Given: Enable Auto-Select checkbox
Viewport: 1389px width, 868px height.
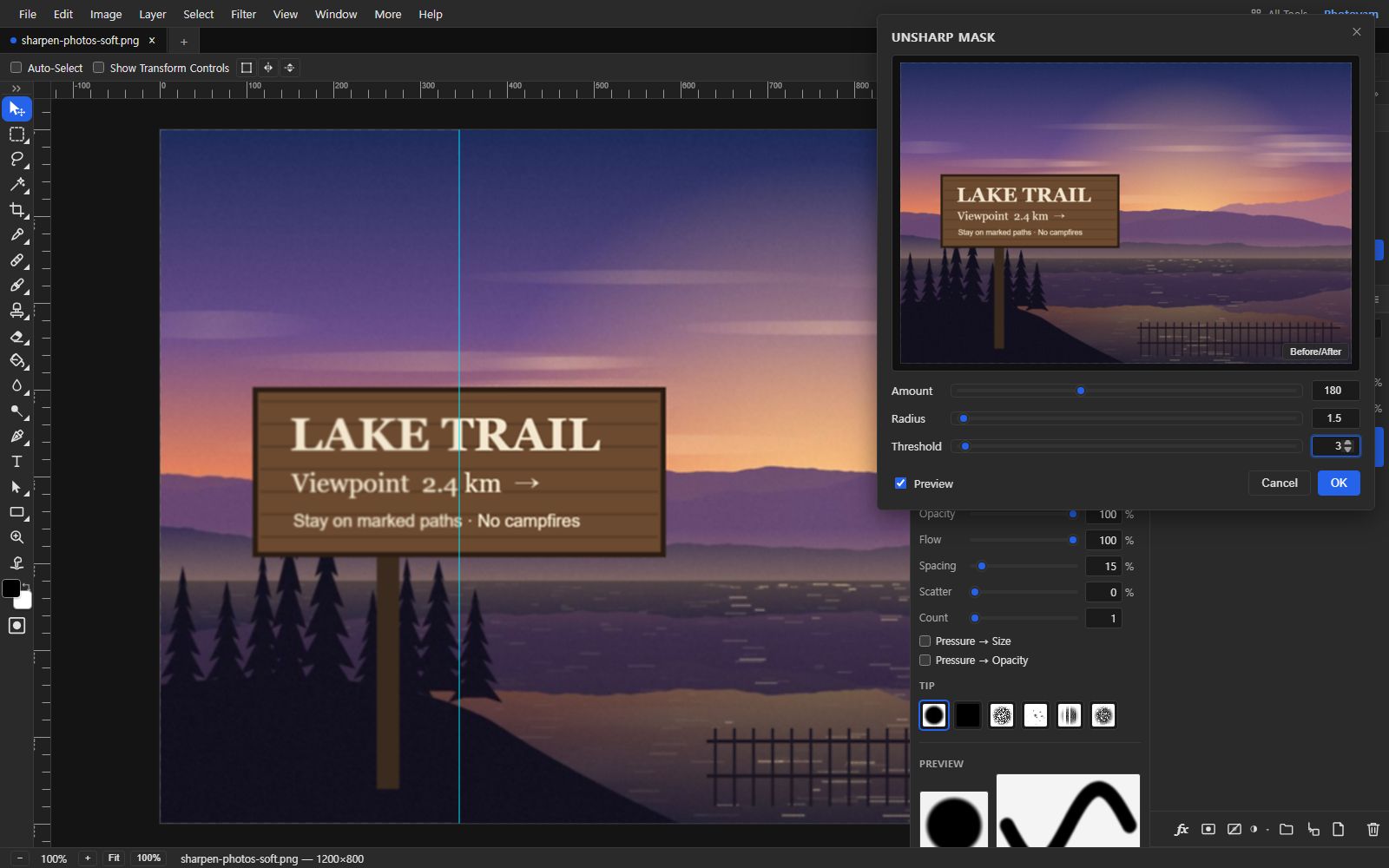Looking at the screenshot, I should click(x=16, y=68).
